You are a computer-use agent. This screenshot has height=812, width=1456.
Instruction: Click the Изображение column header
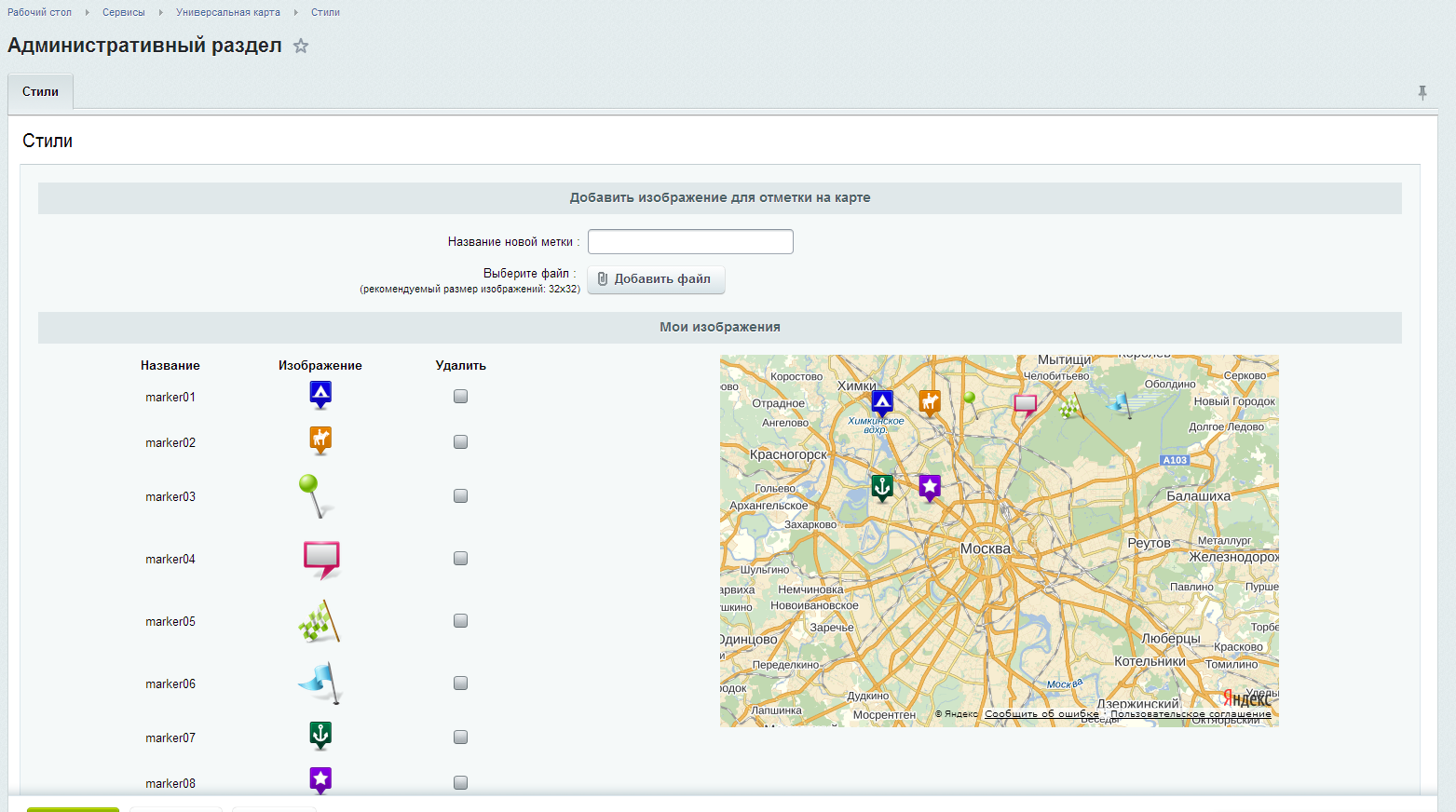320,365
